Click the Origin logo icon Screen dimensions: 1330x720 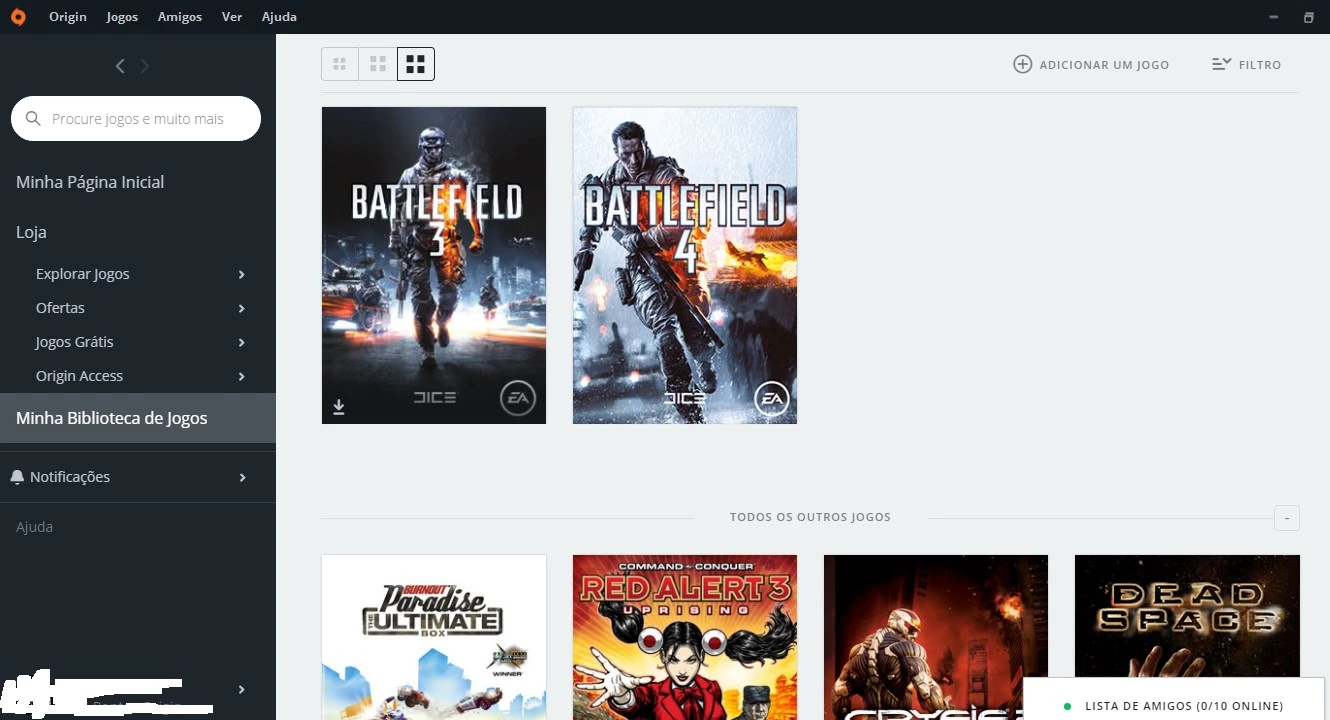point(18,17)
